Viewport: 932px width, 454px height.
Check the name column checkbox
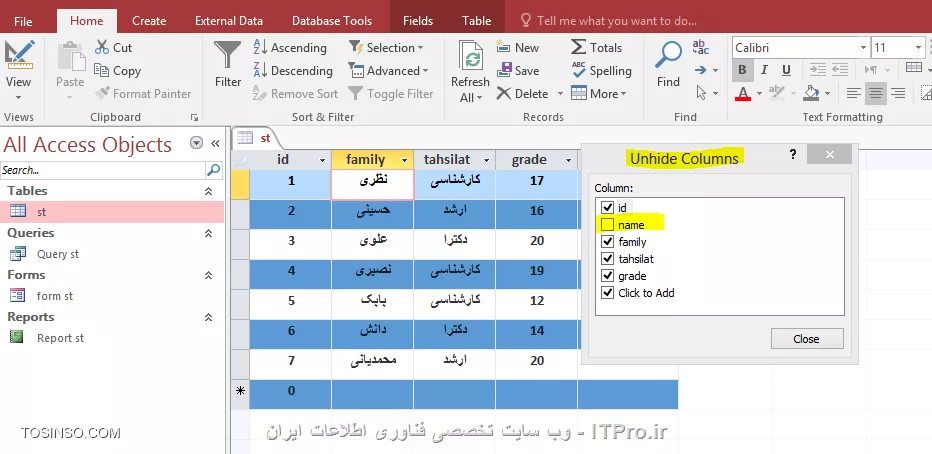coord(607,225)
